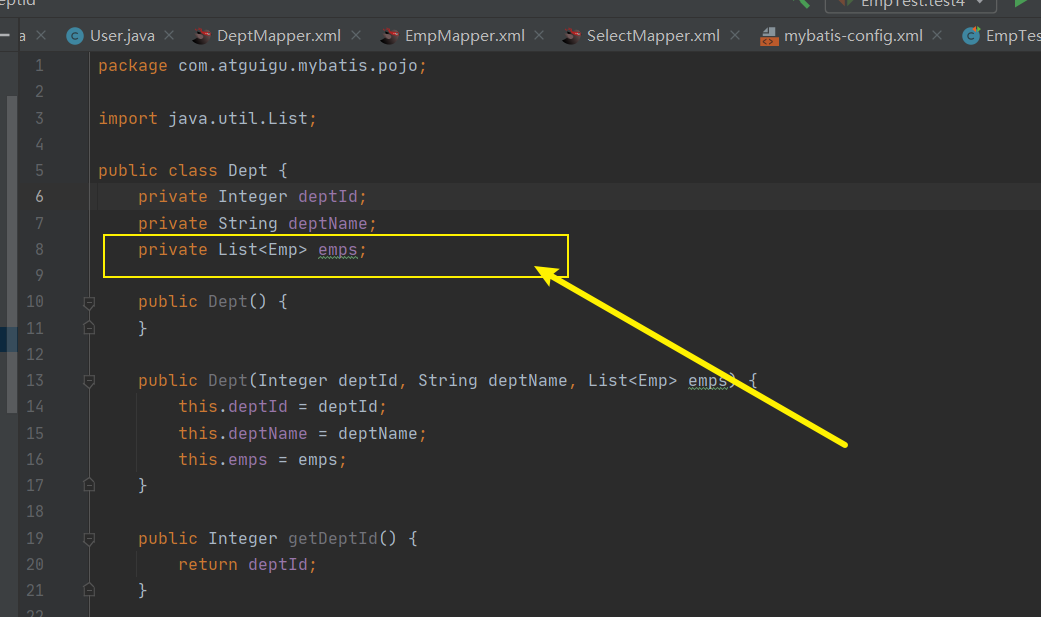Click the fold end marker at line 17
The height and width of the screenshot is (617, 1041).
(x=89, y=485)
